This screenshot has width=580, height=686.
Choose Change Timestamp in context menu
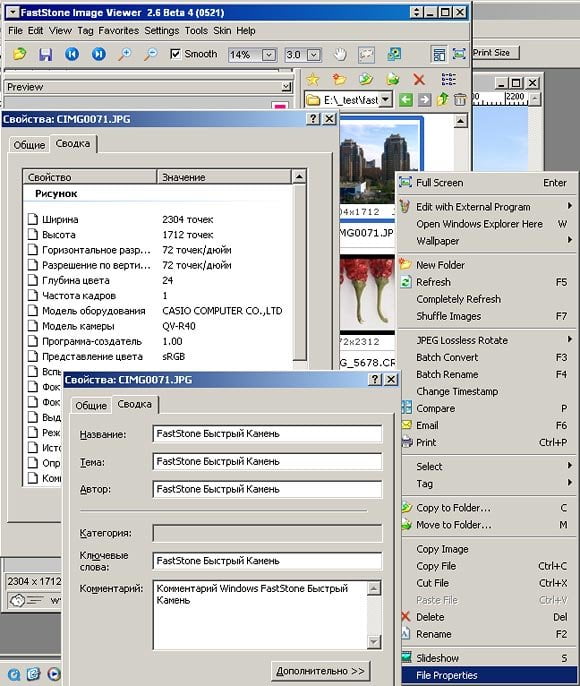click(487, 391)
